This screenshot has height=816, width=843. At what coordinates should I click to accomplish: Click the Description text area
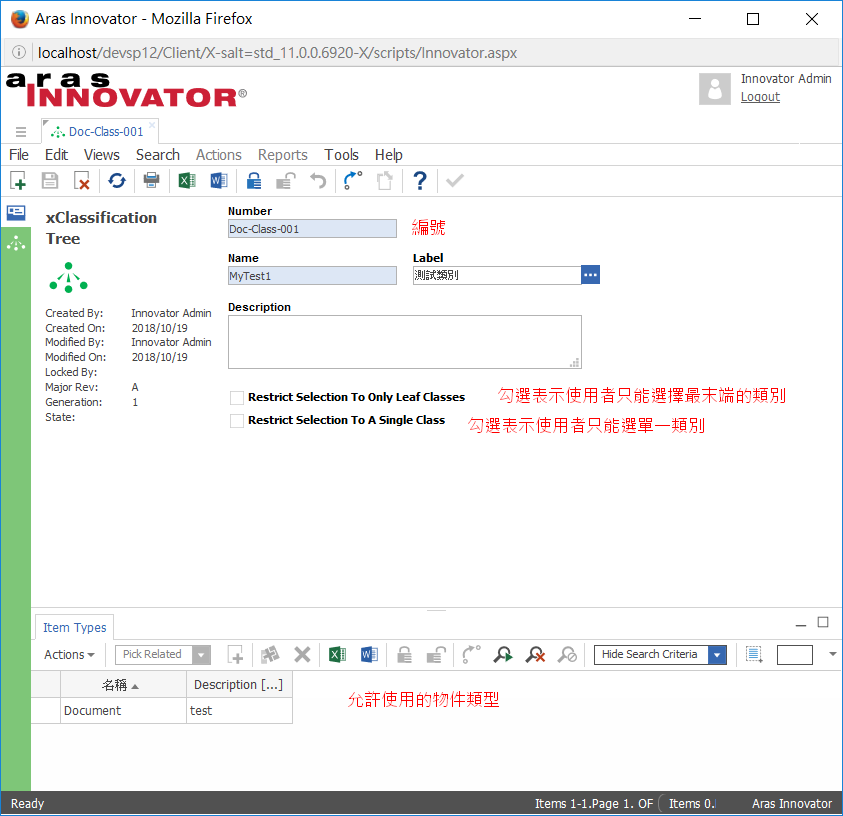[405, 342]
